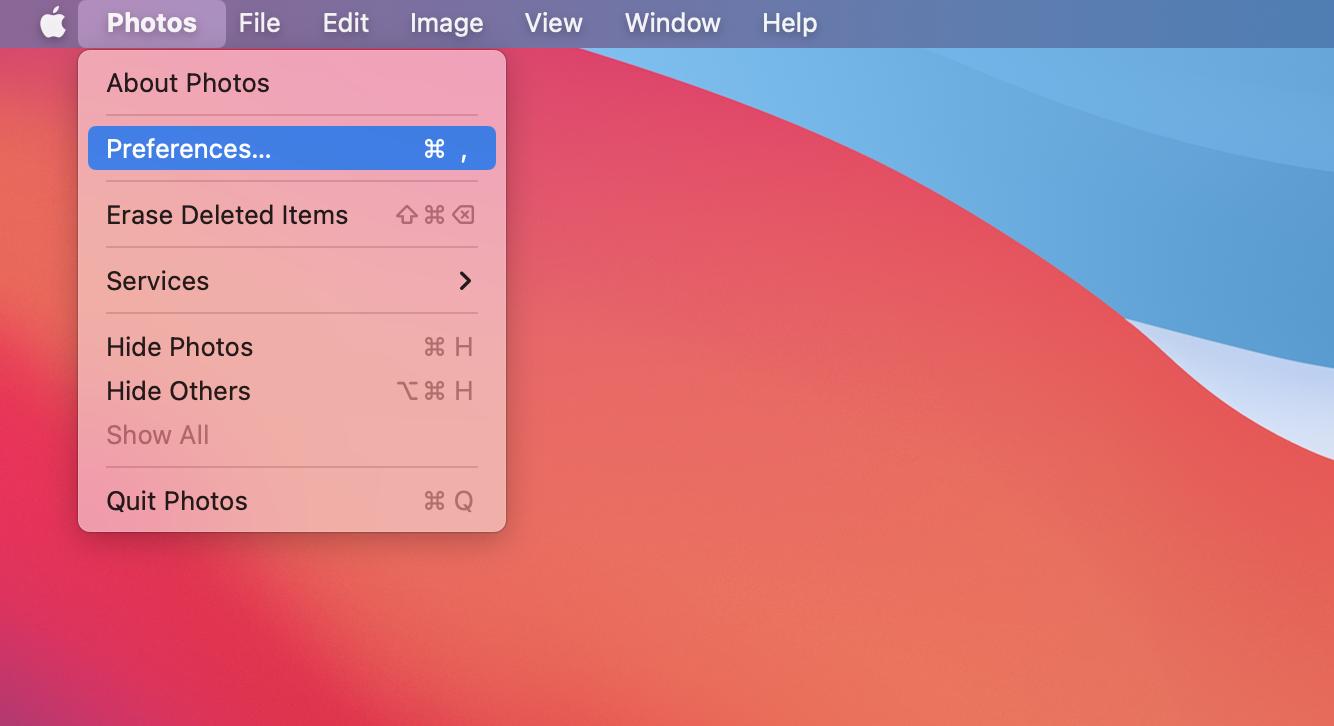
Task: Select the highlighted Preferences… item
Action: (x=189, y=149)
